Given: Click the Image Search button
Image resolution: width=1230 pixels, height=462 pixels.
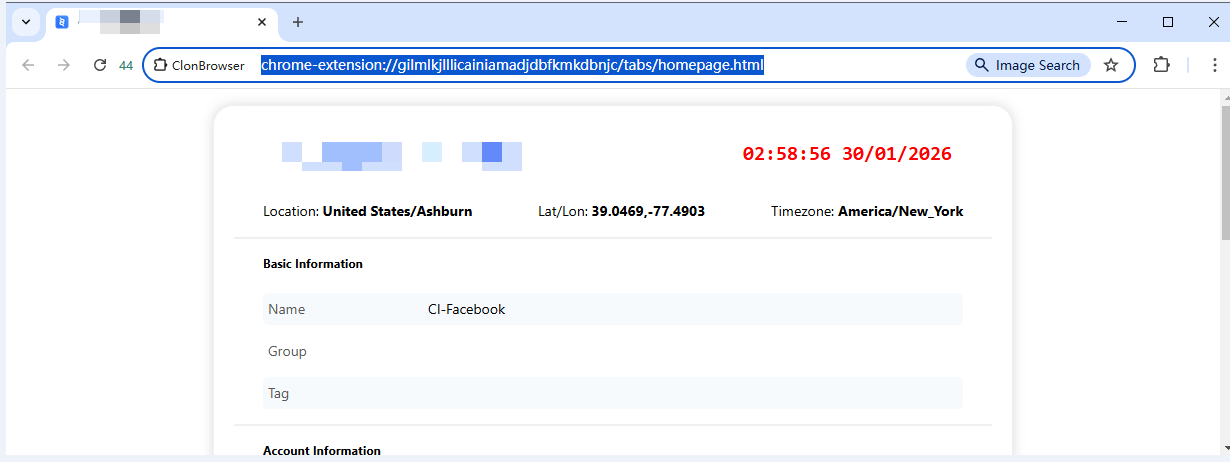Looking at the screenshot, I should click(1028, 65).
